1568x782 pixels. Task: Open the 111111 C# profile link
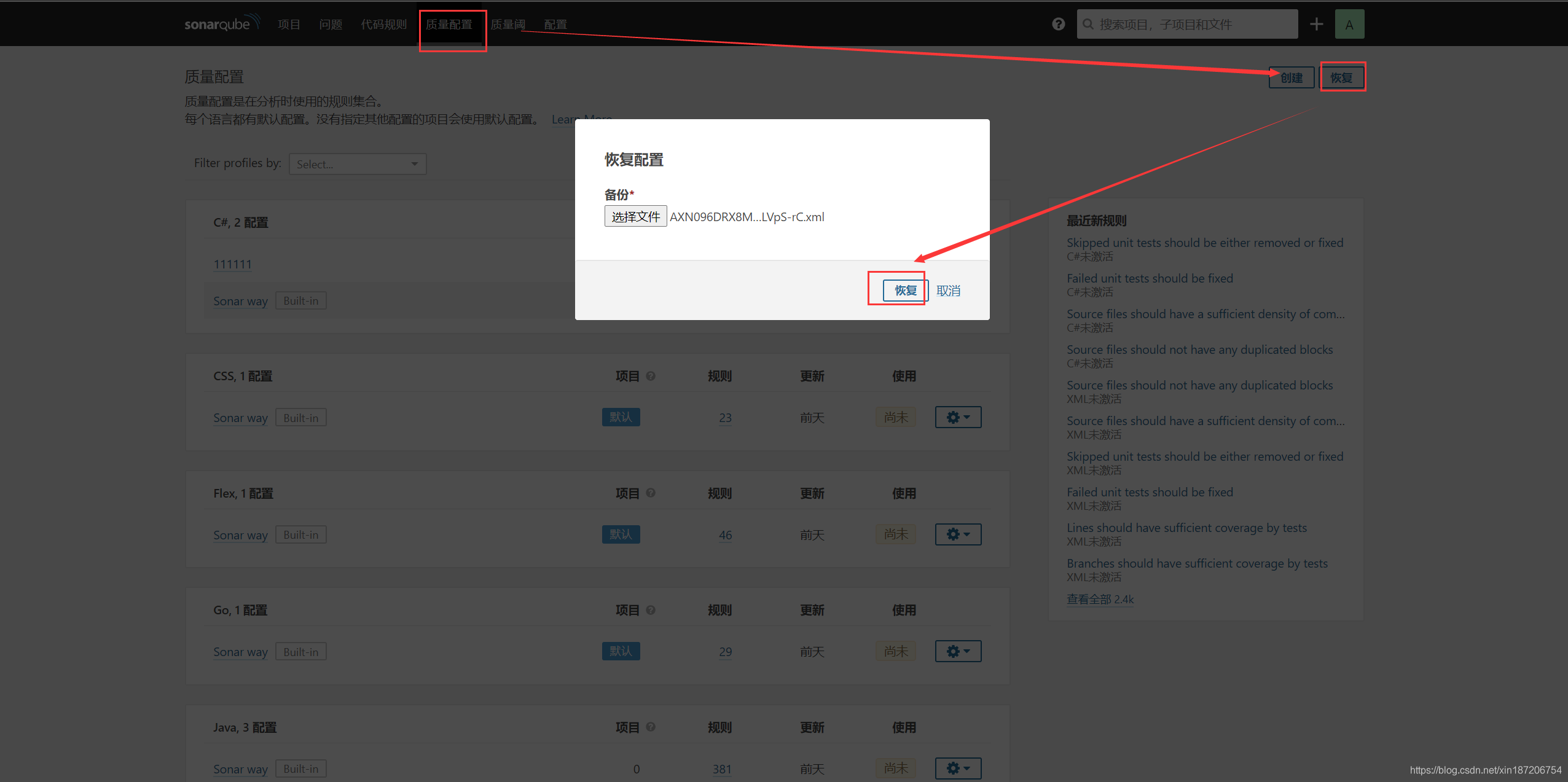tap(232, 264)
